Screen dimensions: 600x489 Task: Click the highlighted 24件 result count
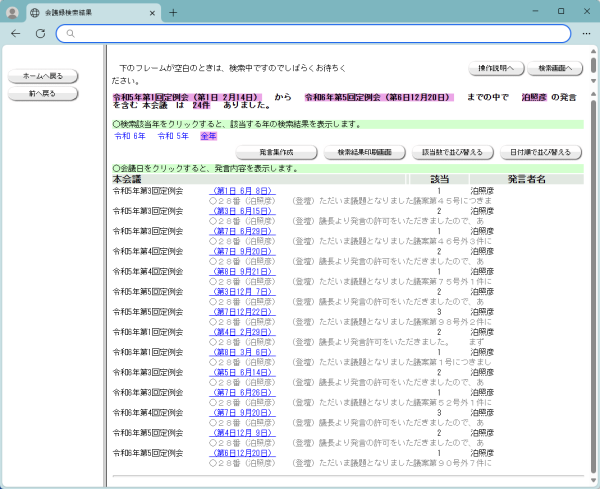click(201, 105)
